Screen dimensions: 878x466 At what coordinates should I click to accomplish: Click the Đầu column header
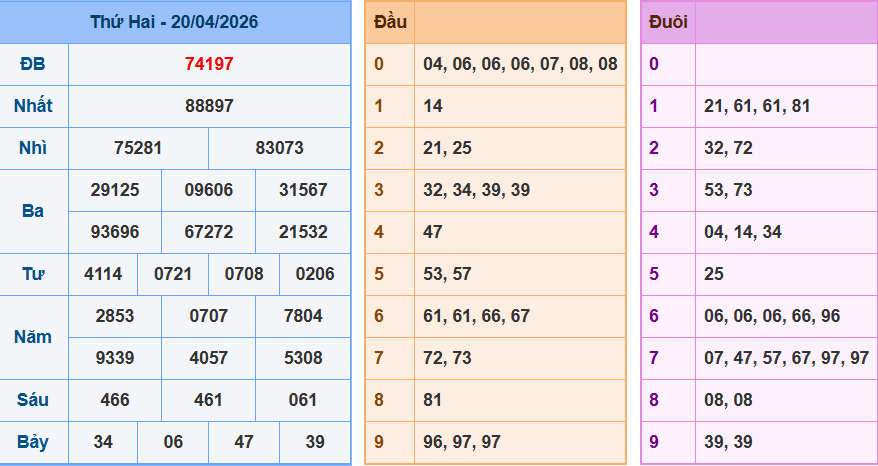(x=389, y=22)
